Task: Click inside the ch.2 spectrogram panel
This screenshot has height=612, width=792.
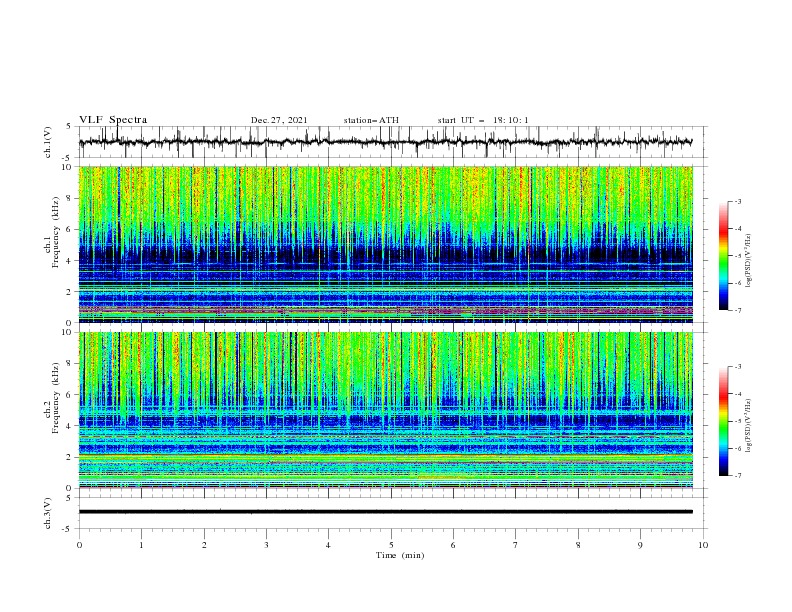Action: [x=385, y=410]
